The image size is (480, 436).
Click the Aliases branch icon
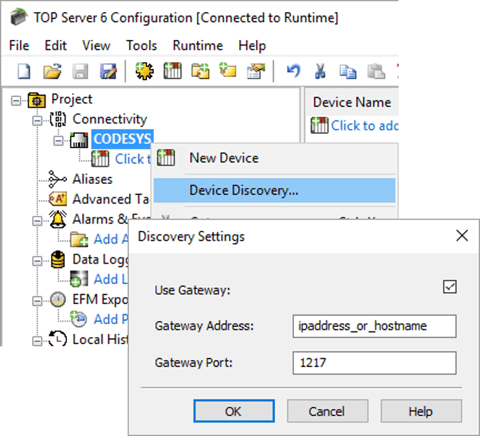coord(57,179)
